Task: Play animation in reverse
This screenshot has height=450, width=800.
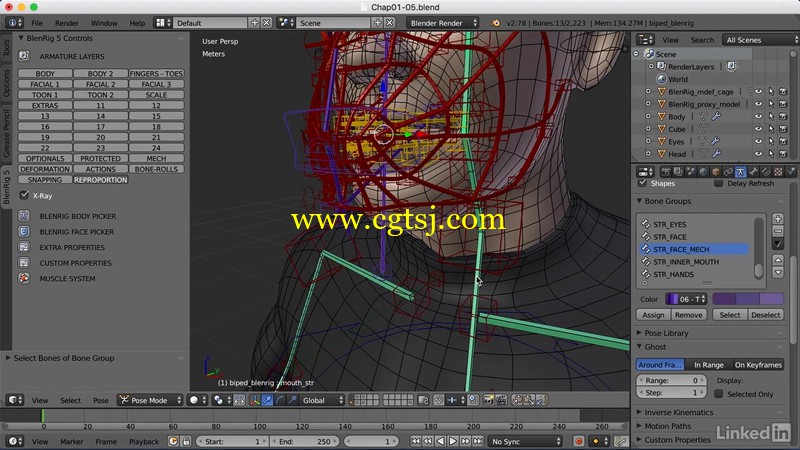Action: (x=440, y=441)
